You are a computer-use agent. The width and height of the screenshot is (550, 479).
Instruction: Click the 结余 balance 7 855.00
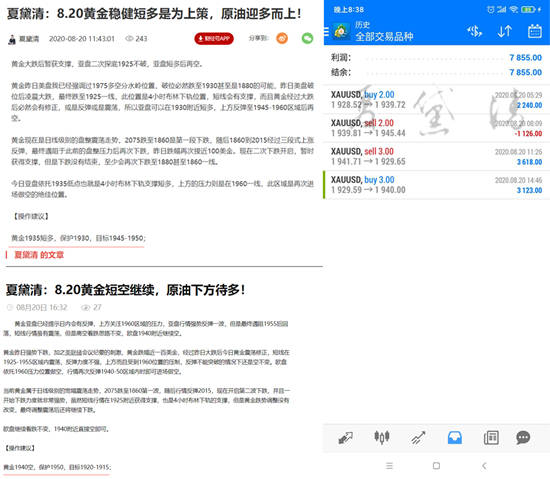[x=525, y=72]
